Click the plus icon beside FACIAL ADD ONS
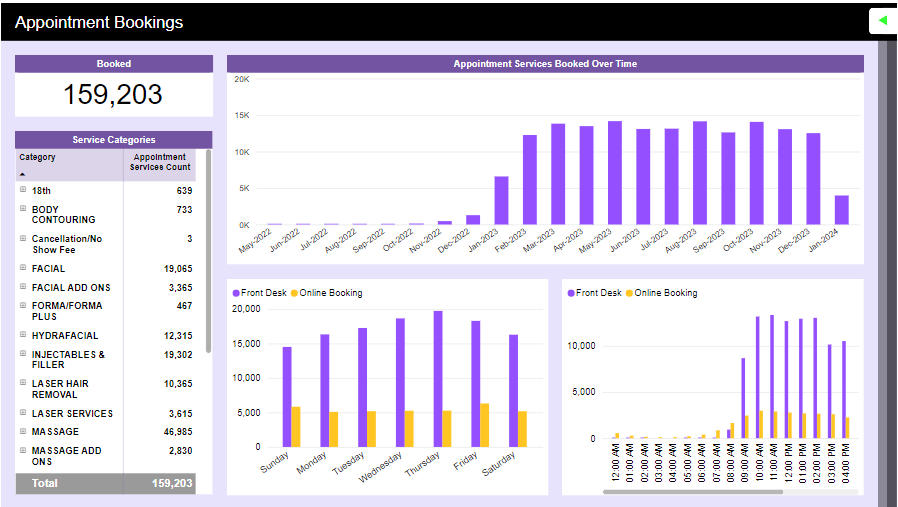The height and width of the screenshot is (507, 898). point(23,287)
